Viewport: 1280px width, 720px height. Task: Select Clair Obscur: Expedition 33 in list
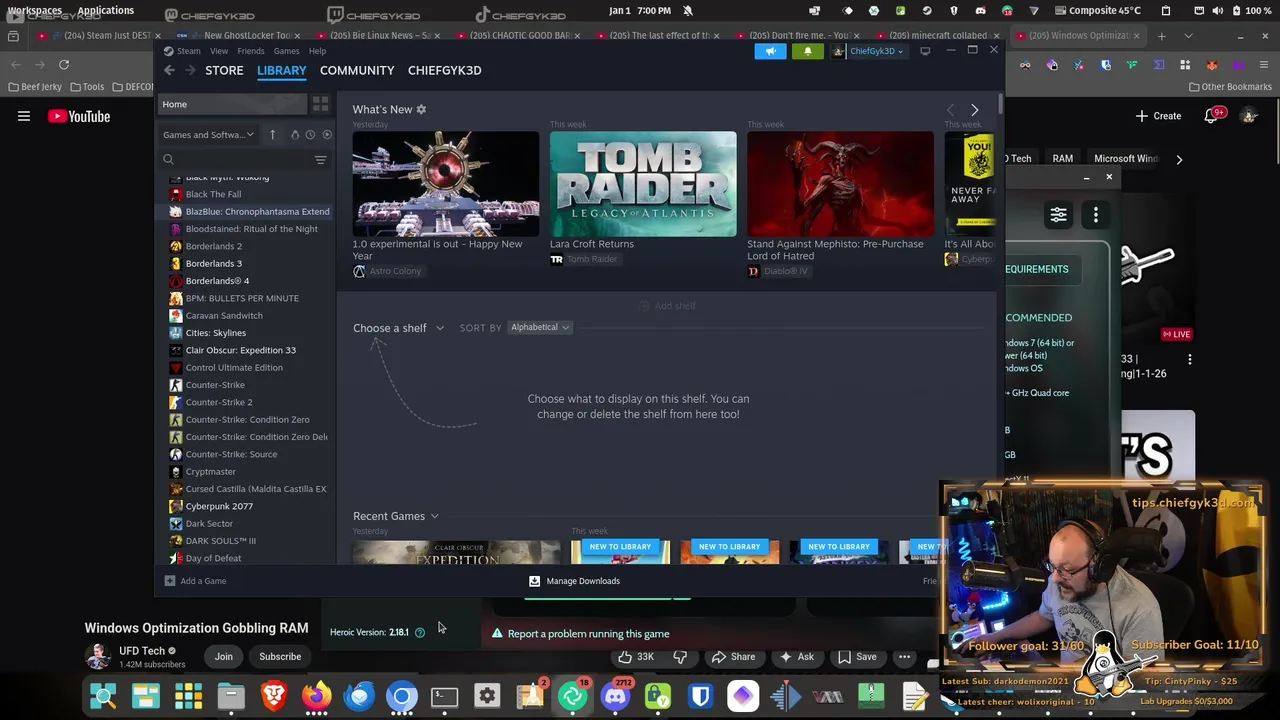[240, 350]
